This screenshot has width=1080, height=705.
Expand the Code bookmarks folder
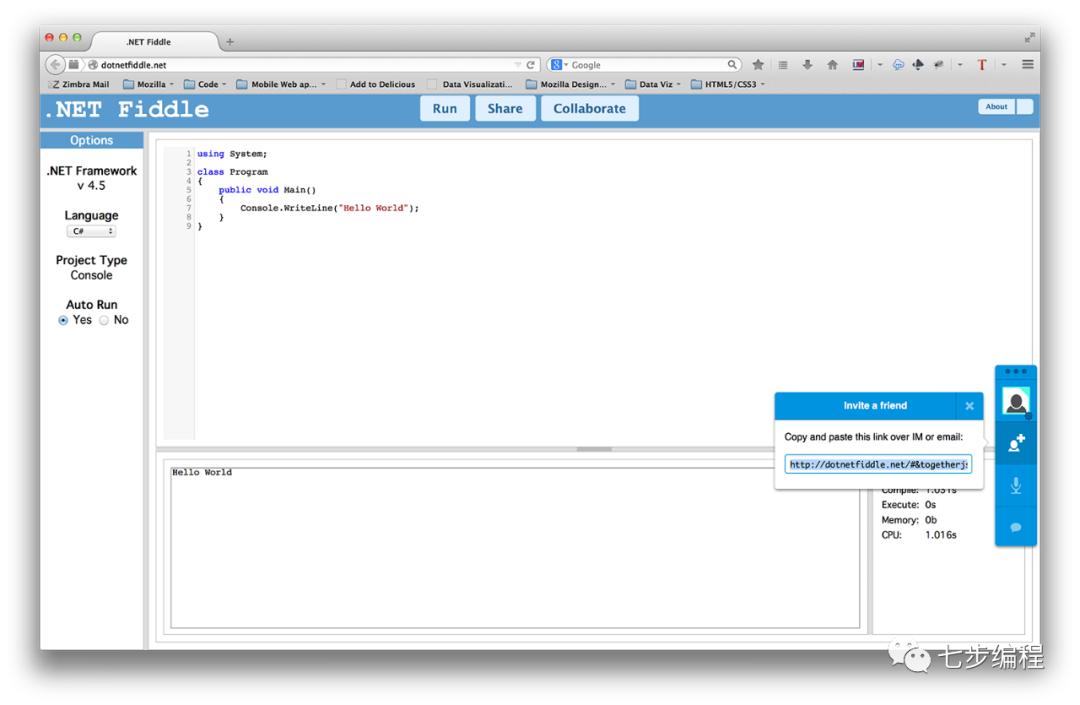pos(205,84)
